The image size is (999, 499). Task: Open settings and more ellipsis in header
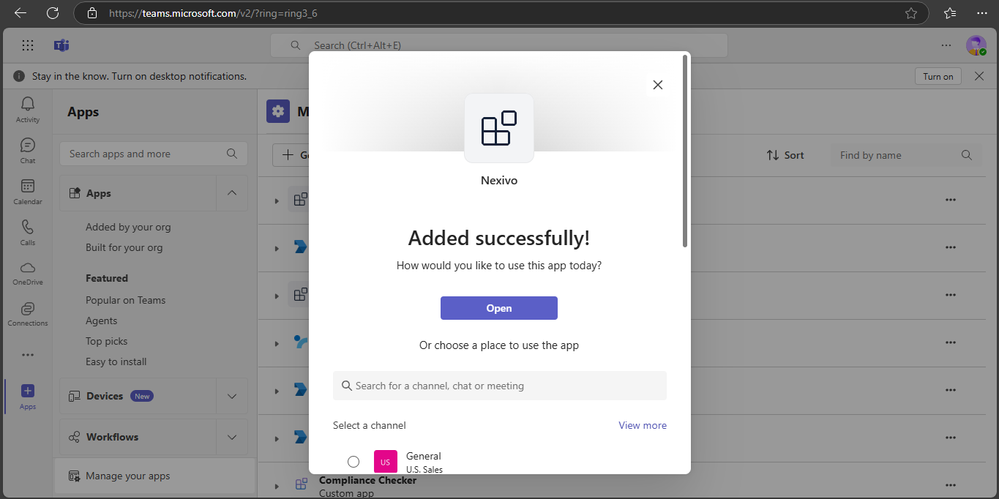tap(947, 45)
